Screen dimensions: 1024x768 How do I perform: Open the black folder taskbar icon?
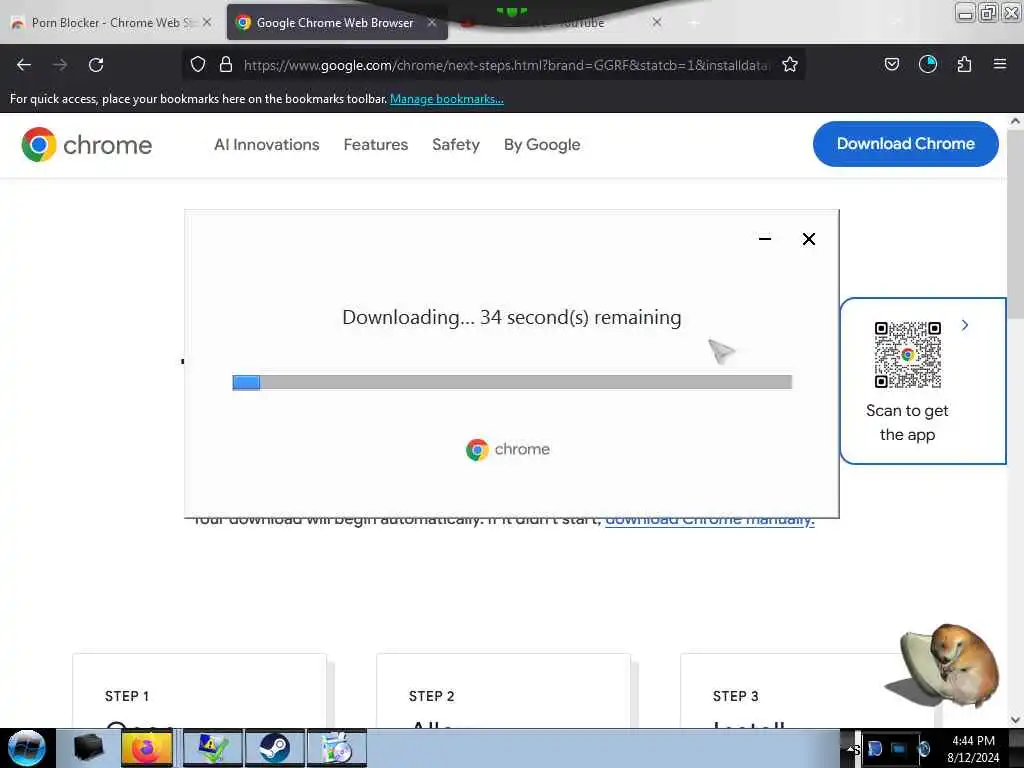(x=88, y=748)
